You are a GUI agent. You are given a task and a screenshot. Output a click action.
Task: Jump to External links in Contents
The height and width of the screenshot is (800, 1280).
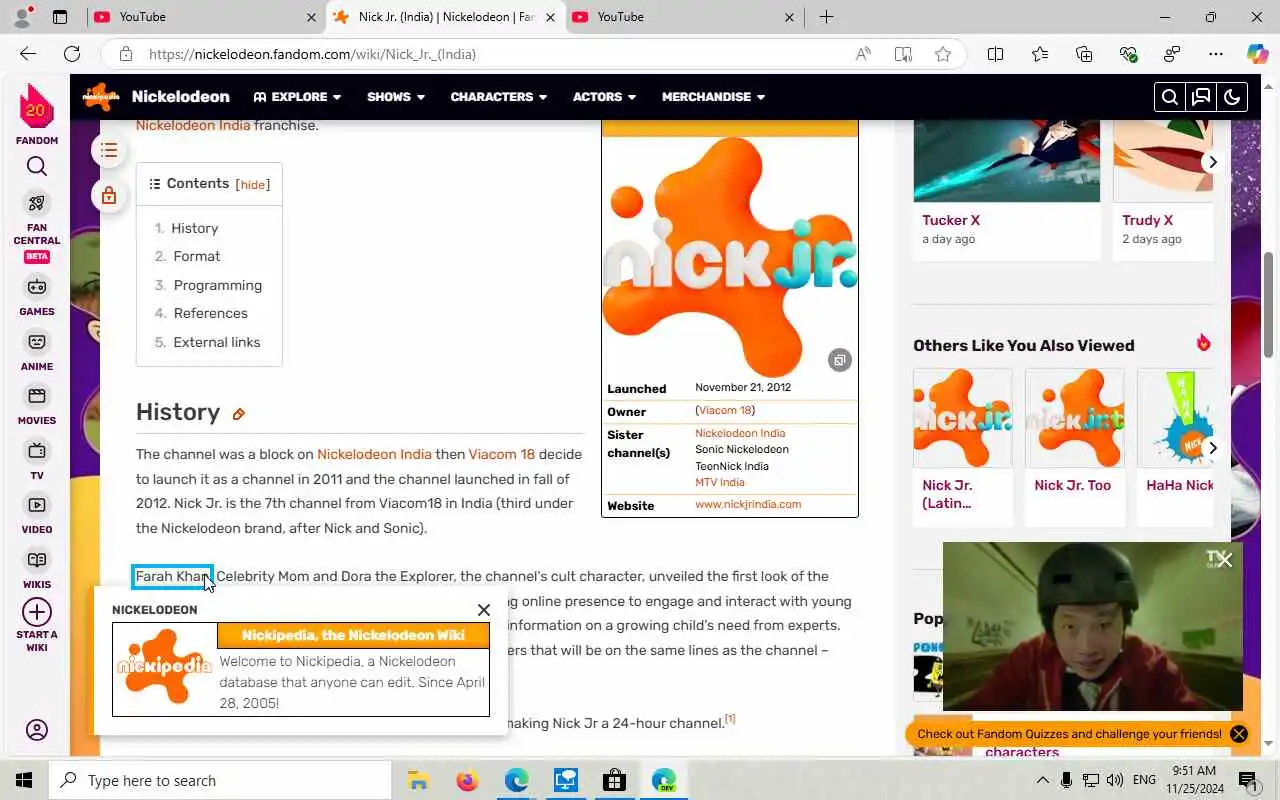click(216, 342)
